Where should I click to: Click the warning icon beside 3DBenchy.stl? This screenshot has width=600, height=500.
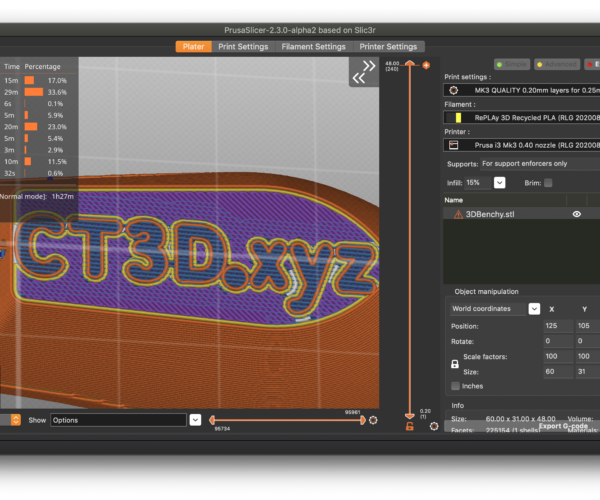tap(458, 215)
